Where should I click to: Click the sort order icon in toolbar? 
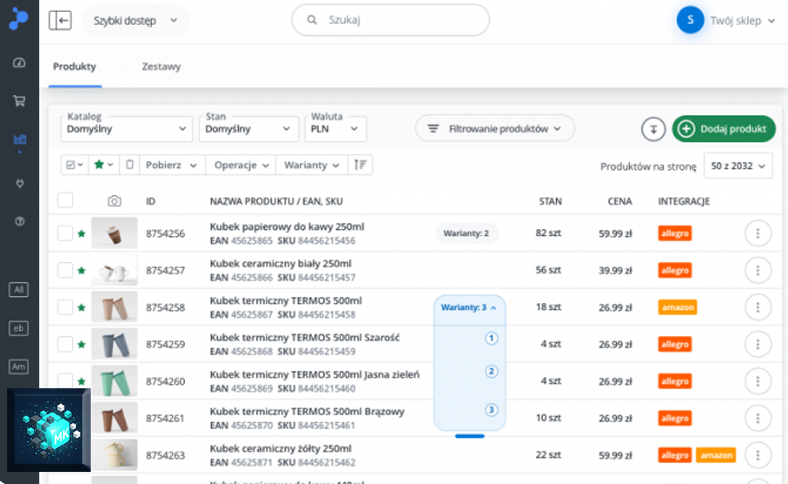[360, 165]
